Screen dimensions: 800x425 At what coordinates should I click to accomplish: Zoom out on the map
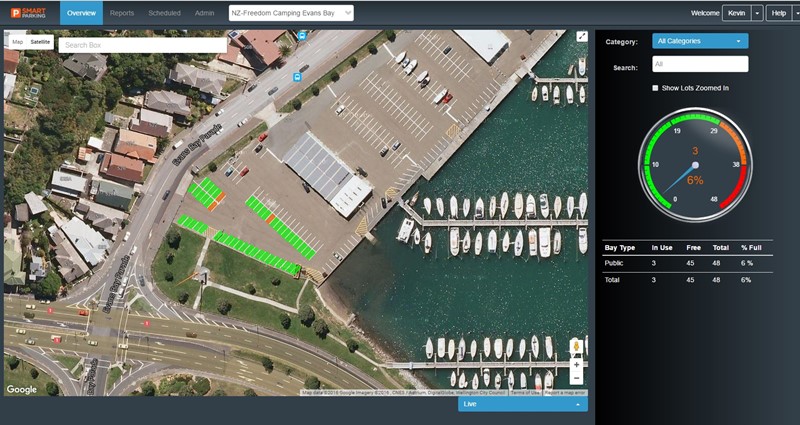pos(576,380)
